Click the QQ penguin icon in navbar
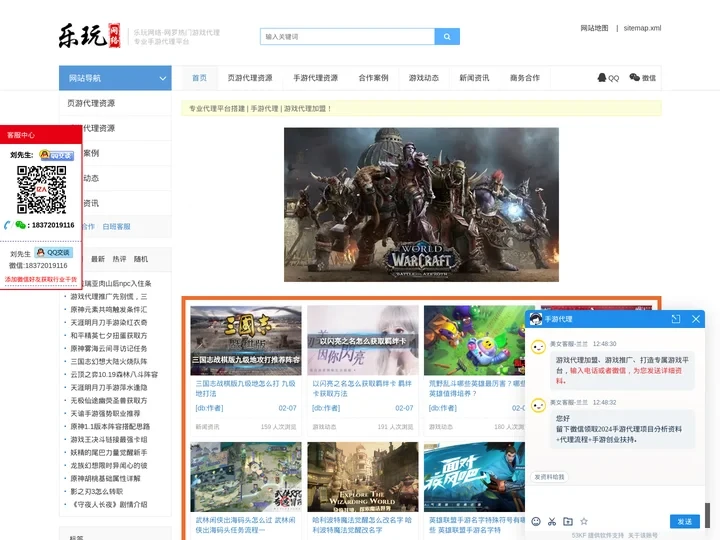 pyautogui.click(x=602, y=78)
